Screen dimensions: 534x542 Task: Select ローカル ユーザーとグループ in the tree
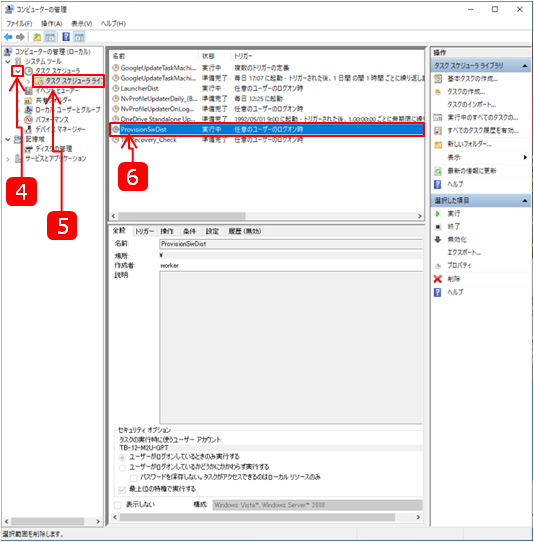click(x=68, y=110)
